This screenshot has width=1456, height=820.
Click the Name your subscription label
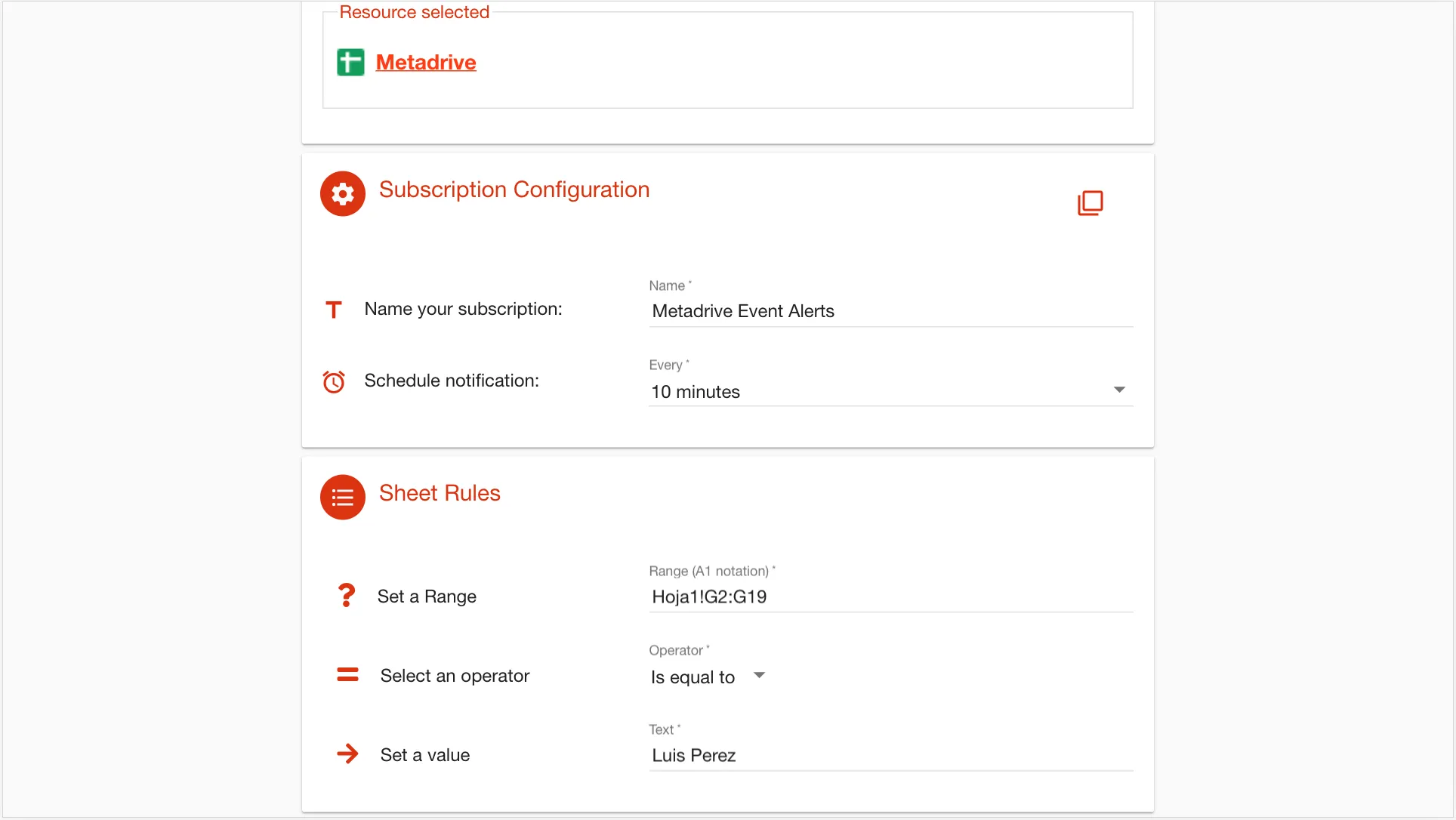463,309
